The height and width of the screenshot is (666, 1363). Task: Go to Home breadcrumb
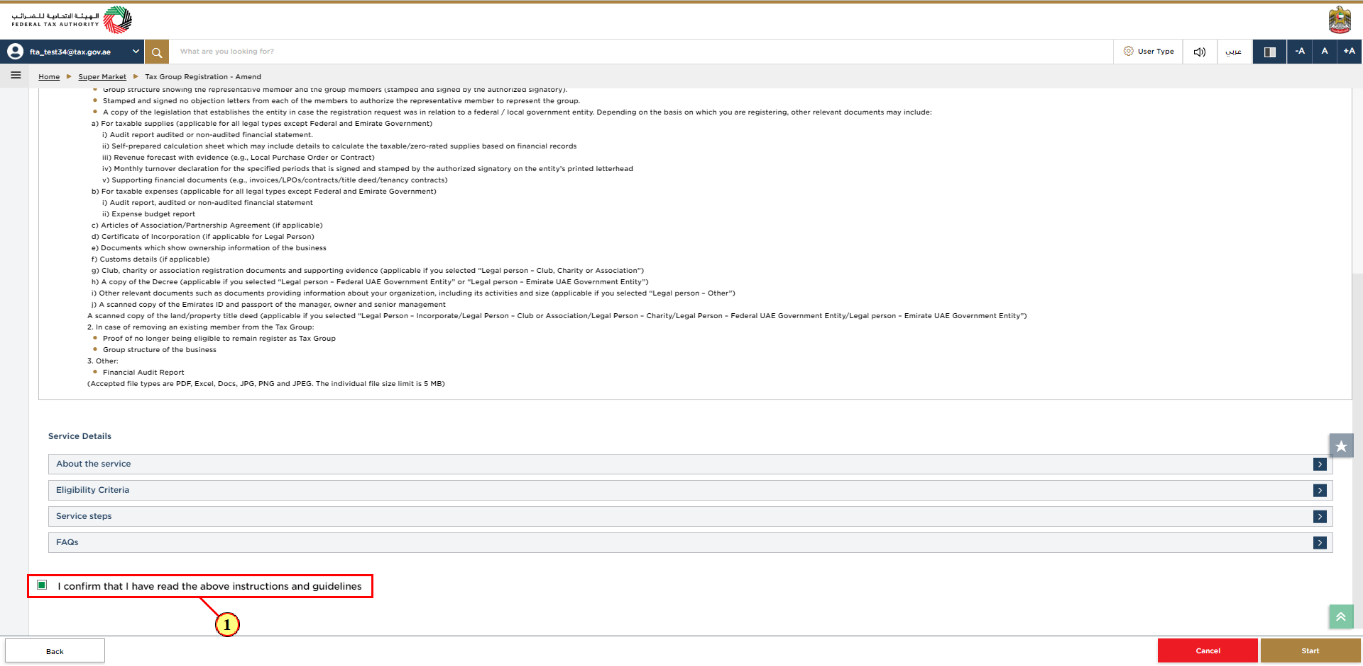(49, 76)
